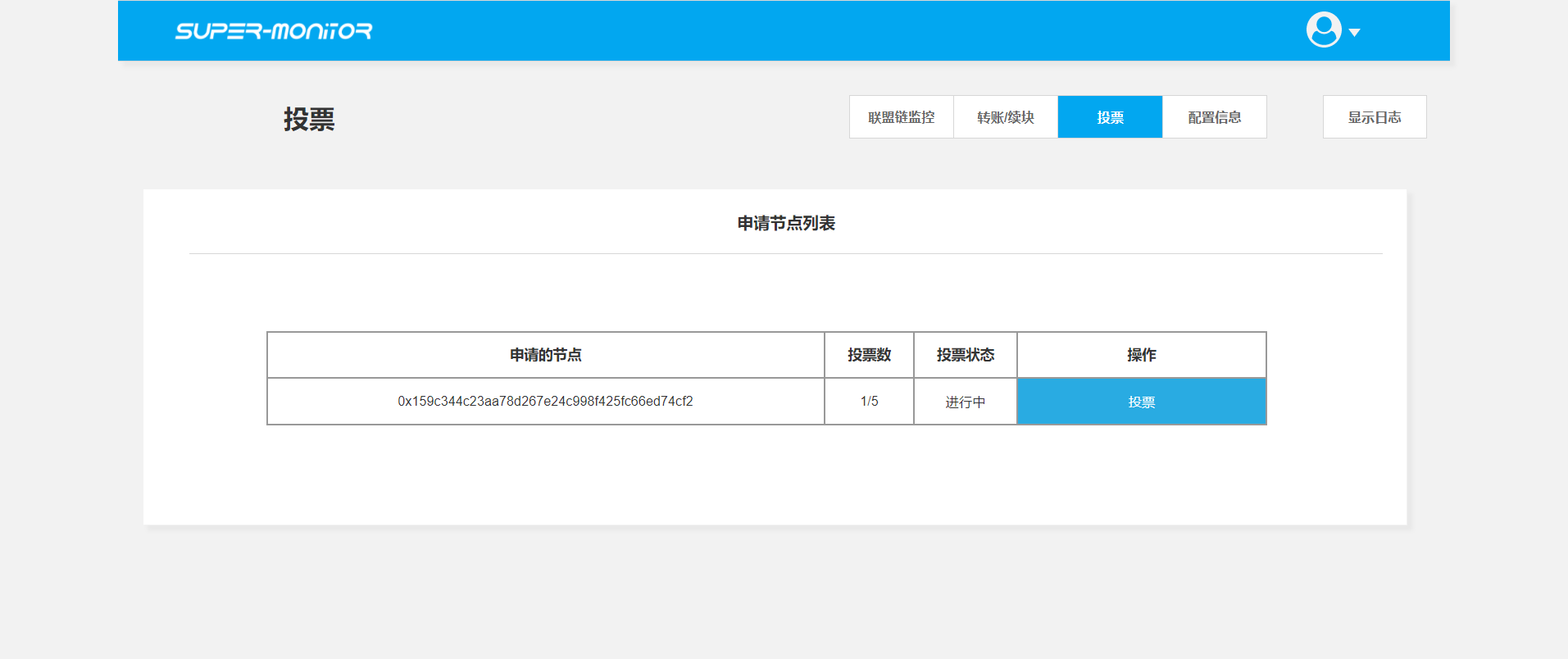Click the divider line below 申请节点列表
Screen dimensions: 1568x659
[785, 254]
